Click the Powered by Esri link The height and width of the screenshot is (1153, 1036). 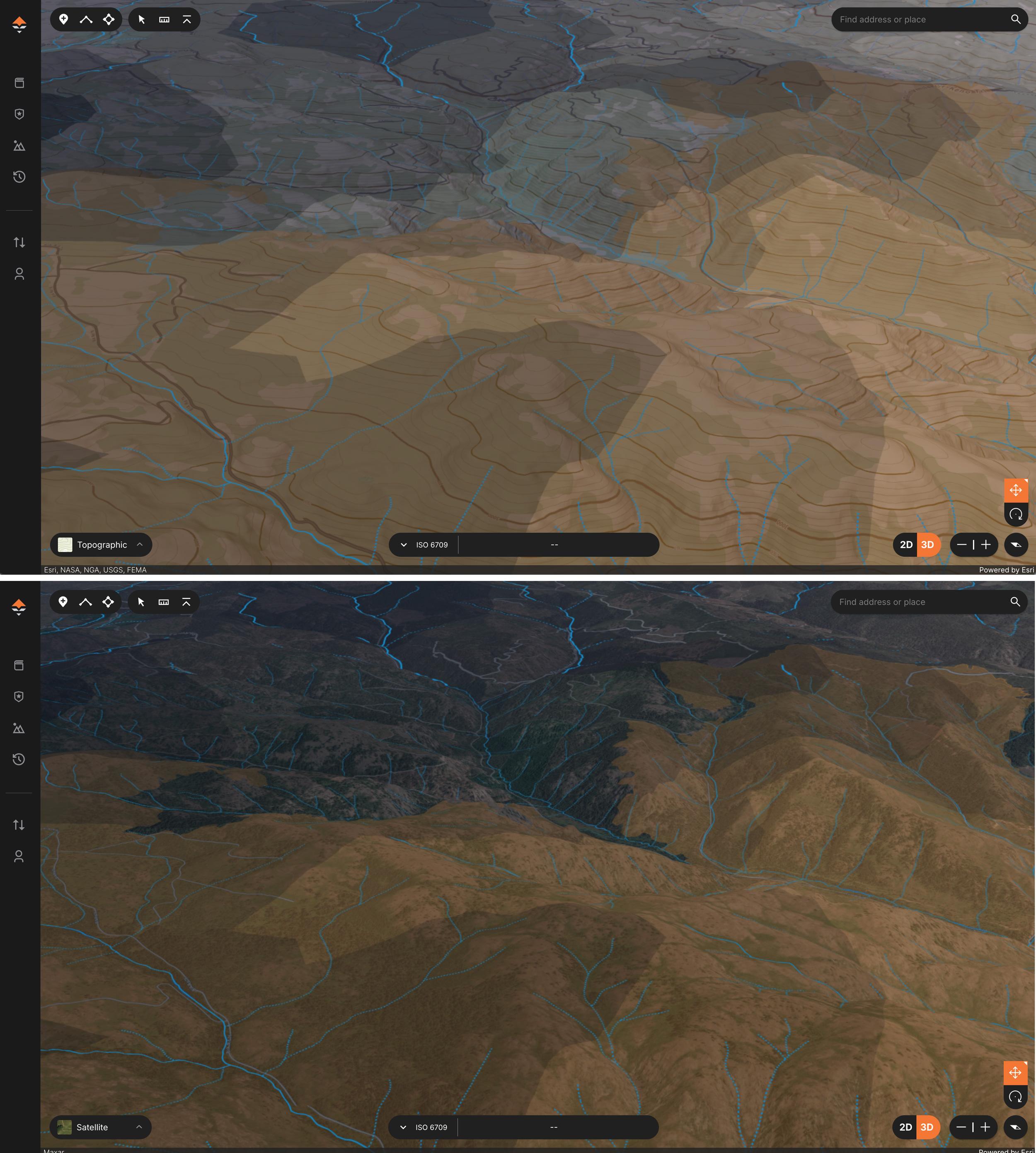click(1007, 569)
